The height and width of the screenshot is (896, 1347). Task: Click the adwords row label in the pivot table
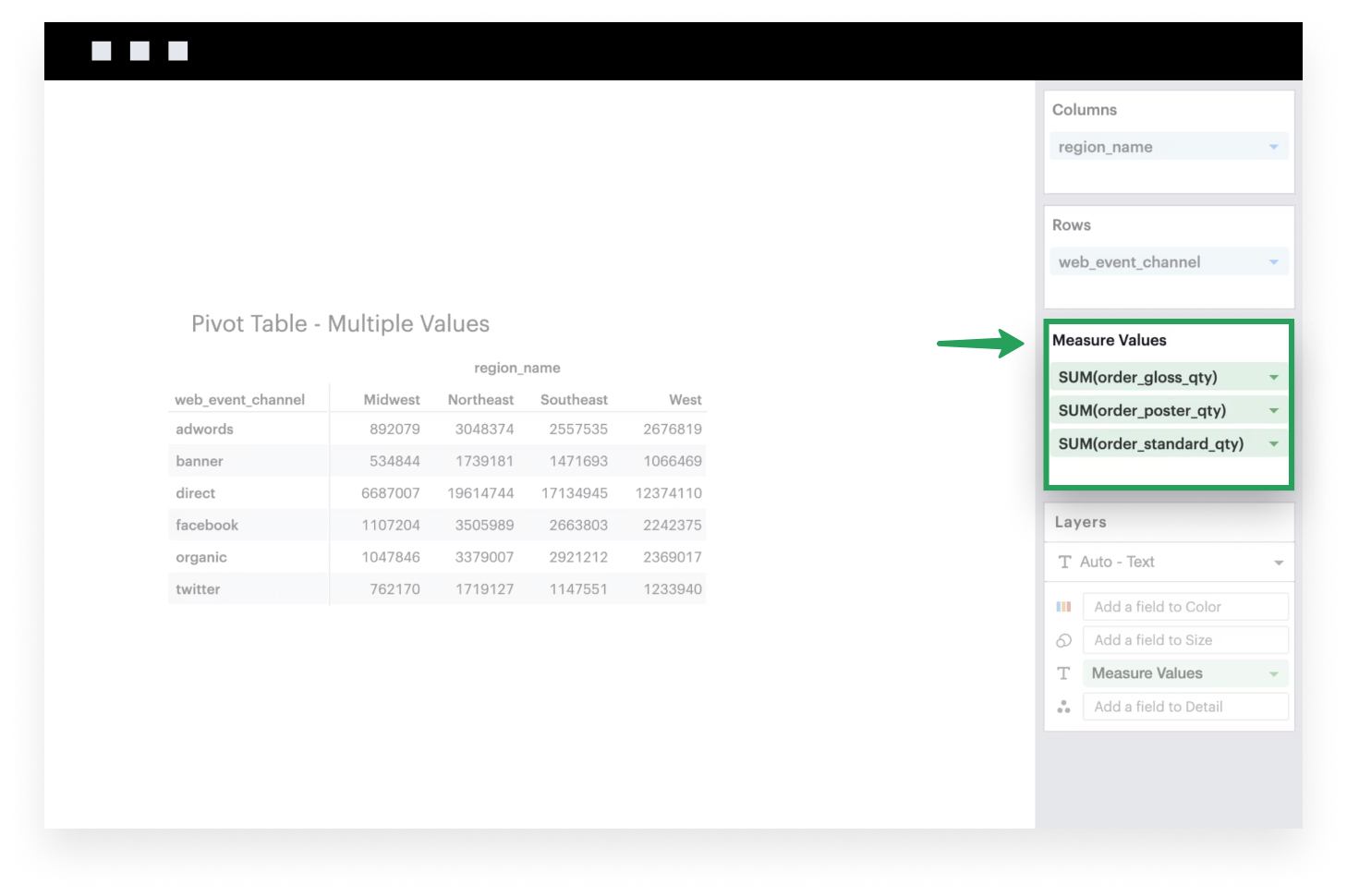(x=204, y=429)
